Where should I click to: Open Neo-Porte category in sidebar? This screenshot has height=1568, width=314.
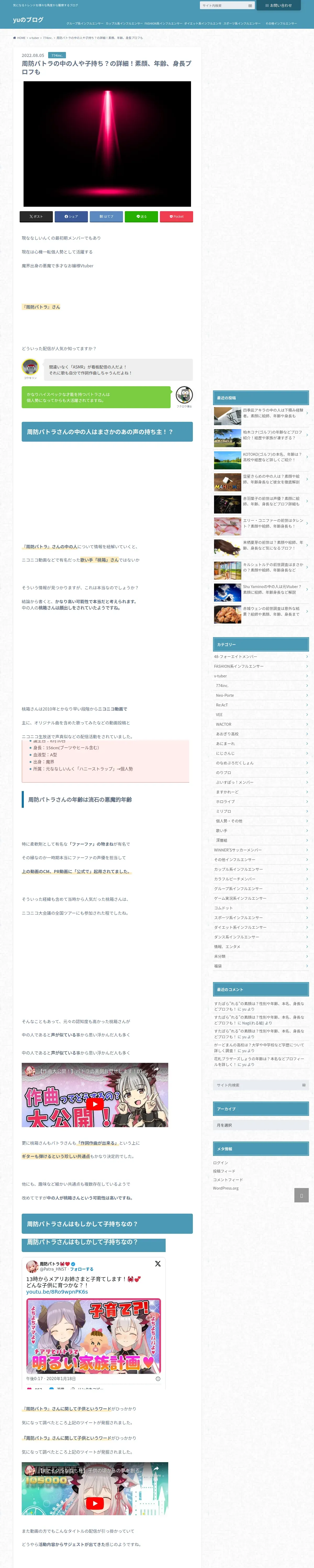[x=261, y=696]
